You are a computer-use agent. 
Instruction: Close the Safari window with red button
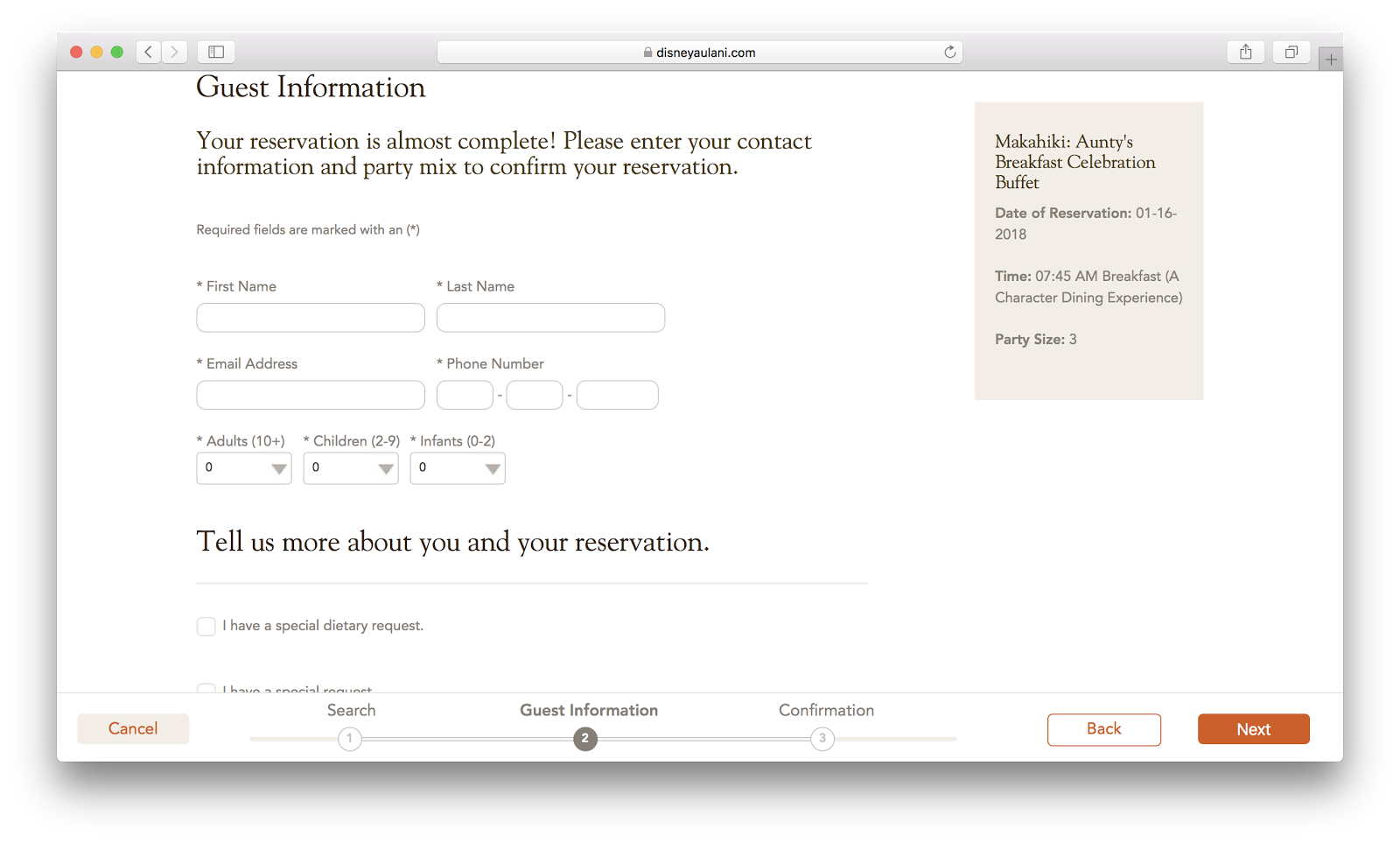point(76,53)
